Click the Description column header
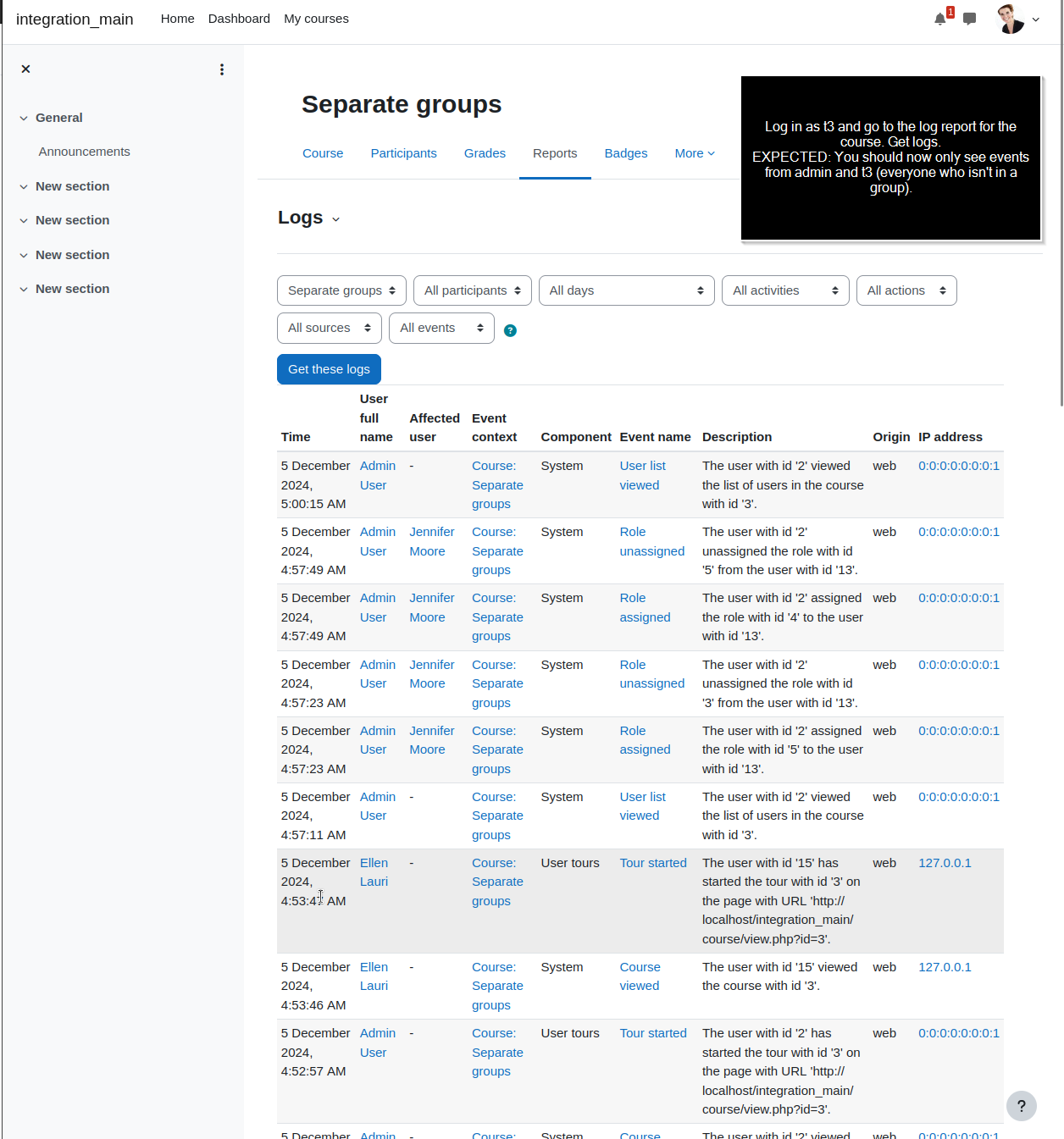This screenshot has height=1139, width=1064. coord(737,437)
